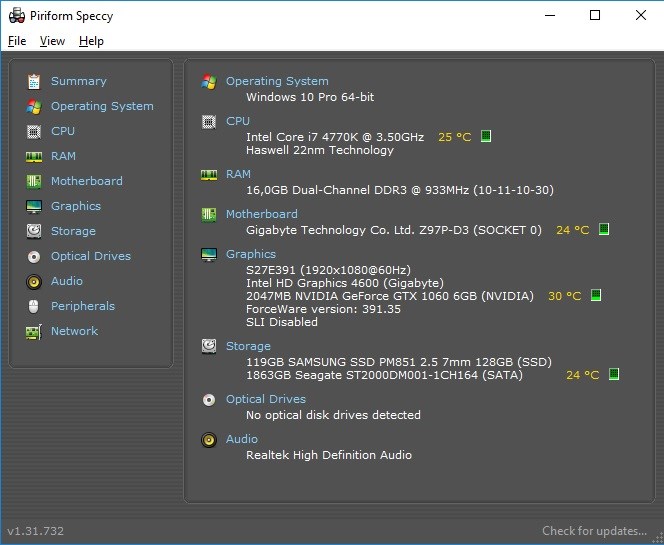The height and width of the screenshot is (545, 664).
Task: Click the Audio speaker icon in sidebar
Action: coord(34,281)
